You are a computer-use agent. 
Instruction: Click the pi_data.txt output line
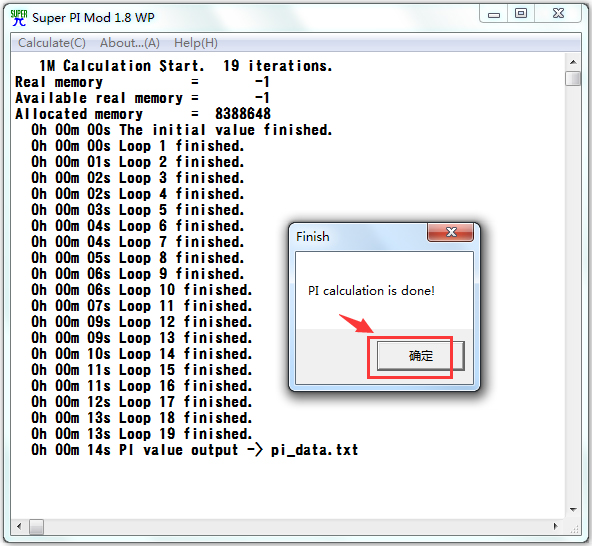click(x=194, y=450)
